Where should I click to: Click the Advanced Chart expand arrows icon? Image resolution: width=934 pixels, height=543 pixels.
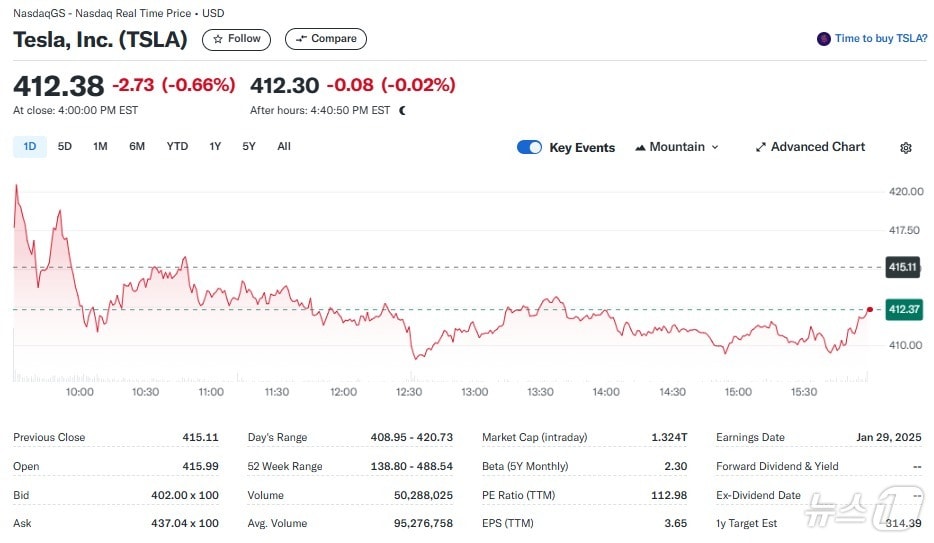[x=761, y=147]
